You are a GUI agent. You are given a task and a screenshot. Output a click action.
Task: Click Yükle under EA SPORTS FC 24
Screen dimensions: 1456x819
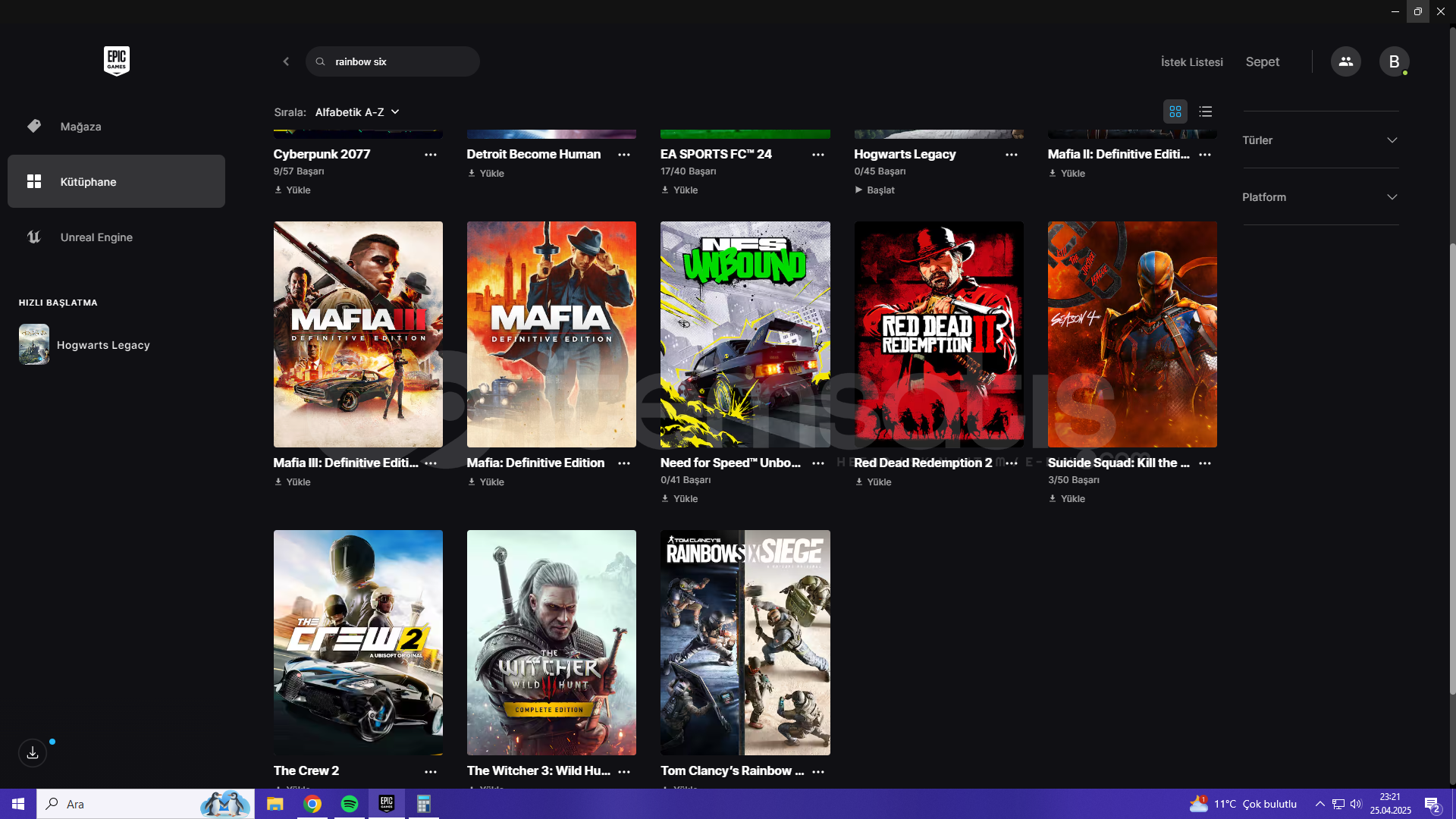[x=679, y=190]
